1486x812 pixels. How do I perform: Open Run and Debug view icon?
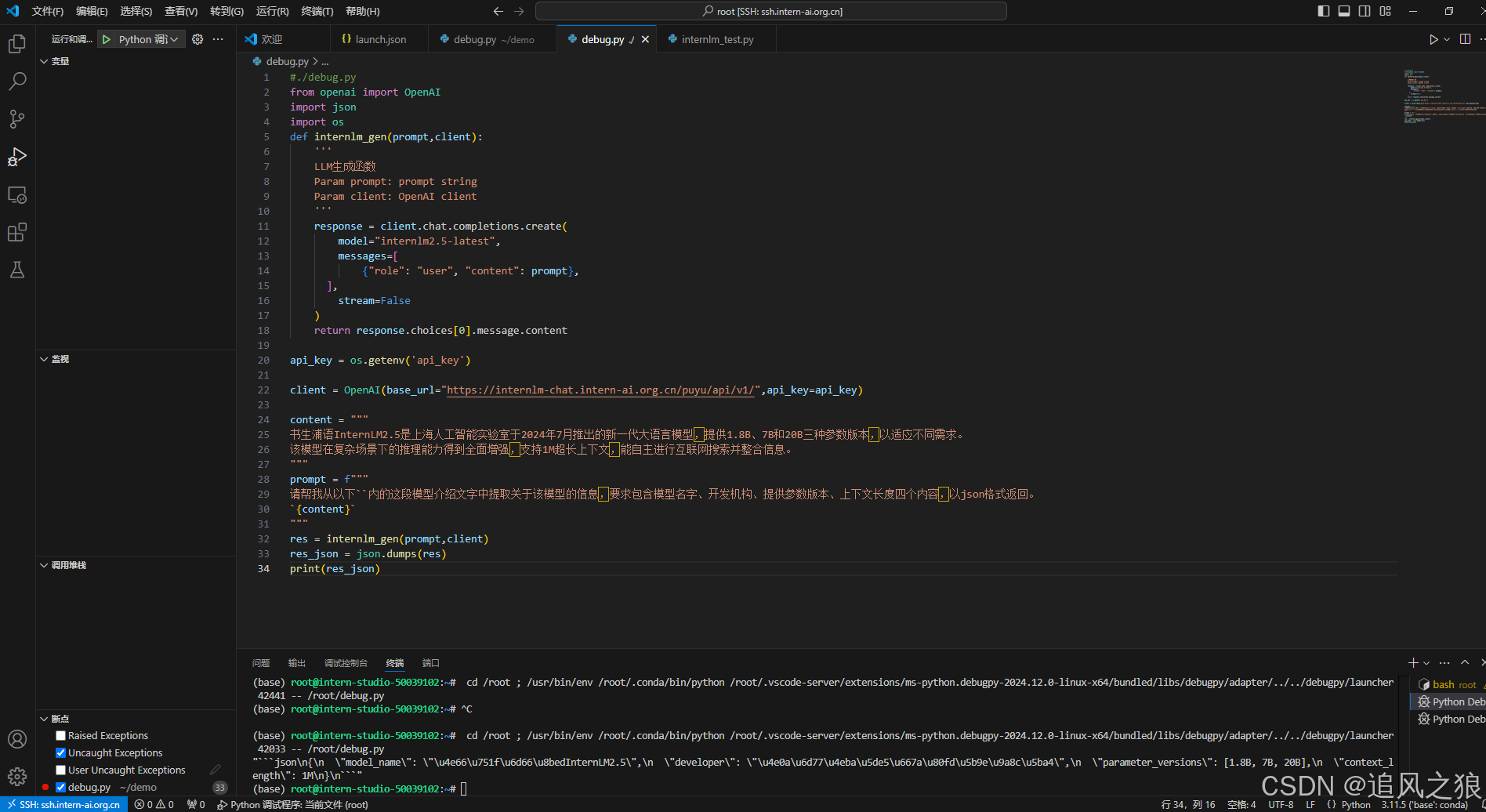pos(17,157)
